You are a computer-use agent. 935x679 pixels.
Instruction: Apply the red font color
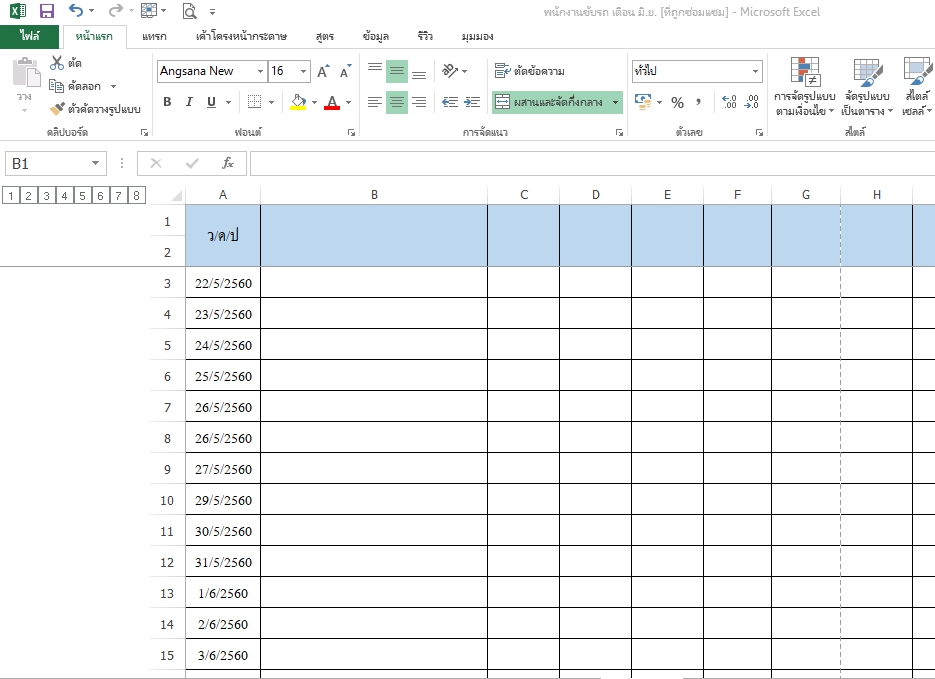pos(332,102)
